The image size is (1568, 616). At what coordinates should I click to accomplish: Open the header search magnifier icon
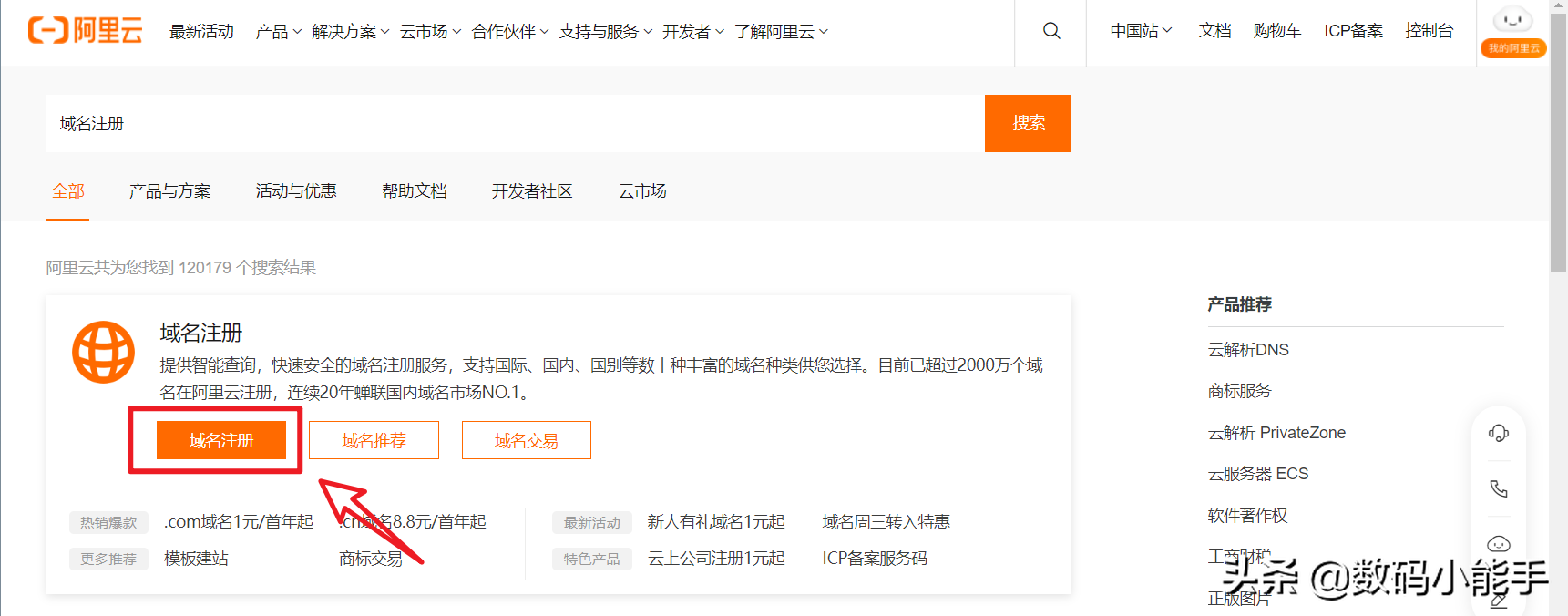click(x=1051, y=31)
